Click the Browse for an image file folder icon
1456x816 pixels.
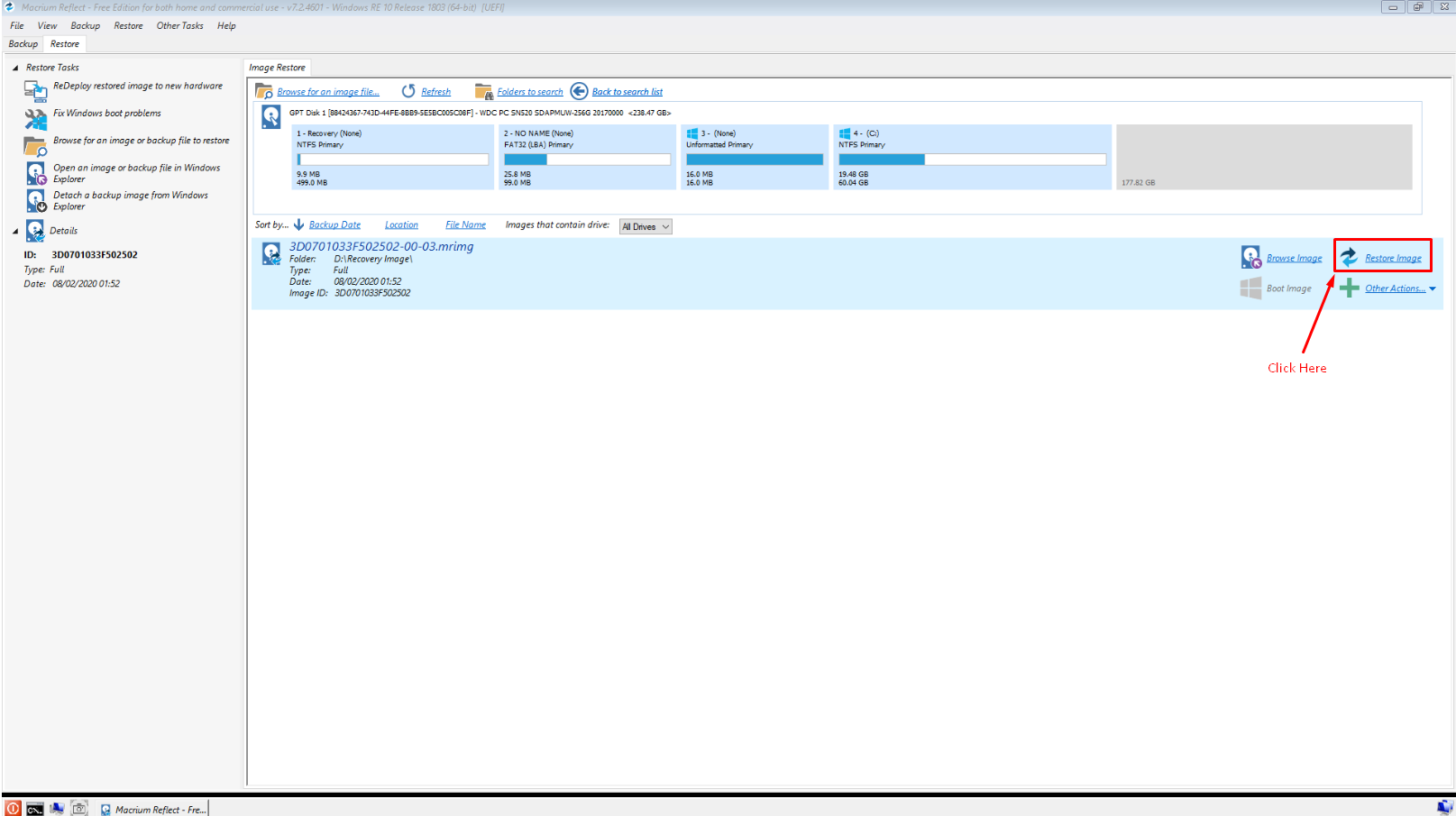264,91
